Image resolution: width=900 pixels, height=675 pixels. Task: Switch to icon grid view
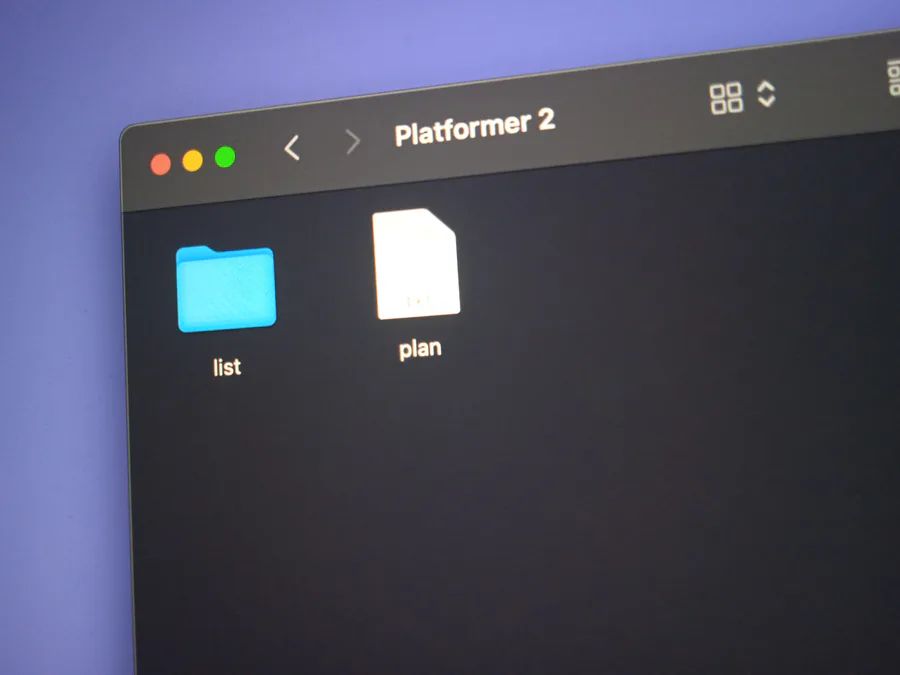[726, 98]
